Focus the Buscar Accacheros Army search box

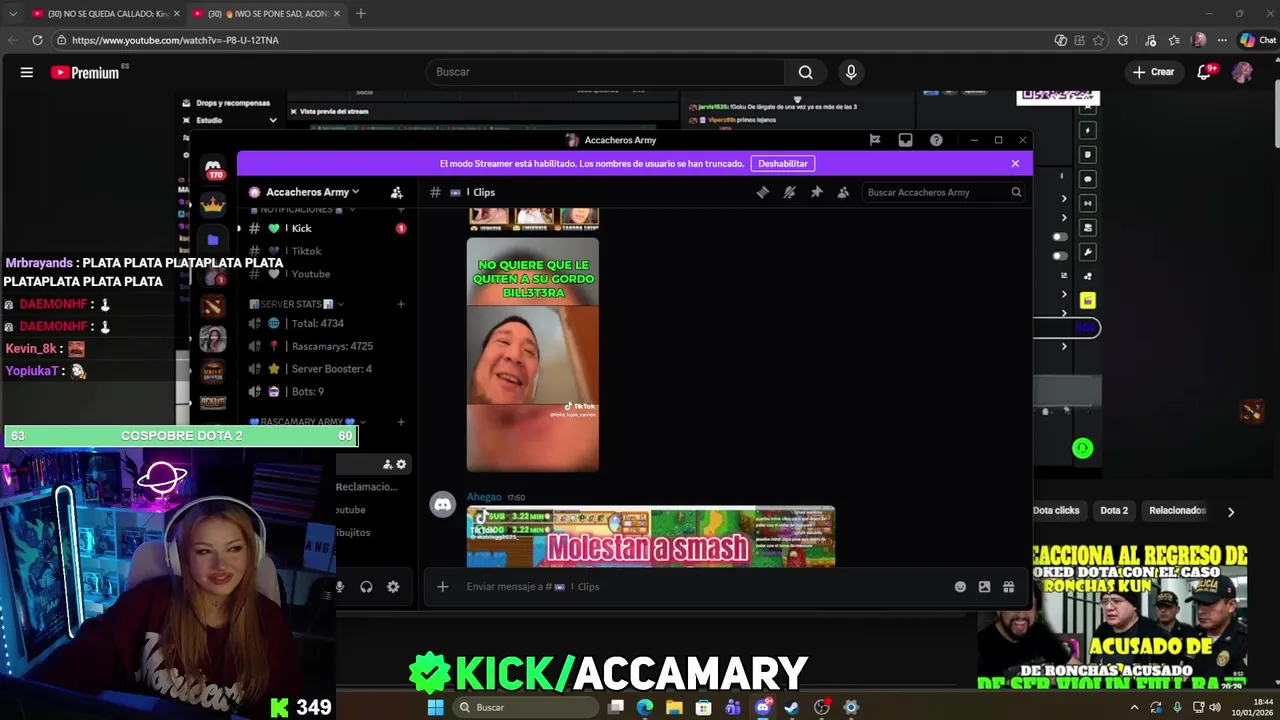point(943,192)
